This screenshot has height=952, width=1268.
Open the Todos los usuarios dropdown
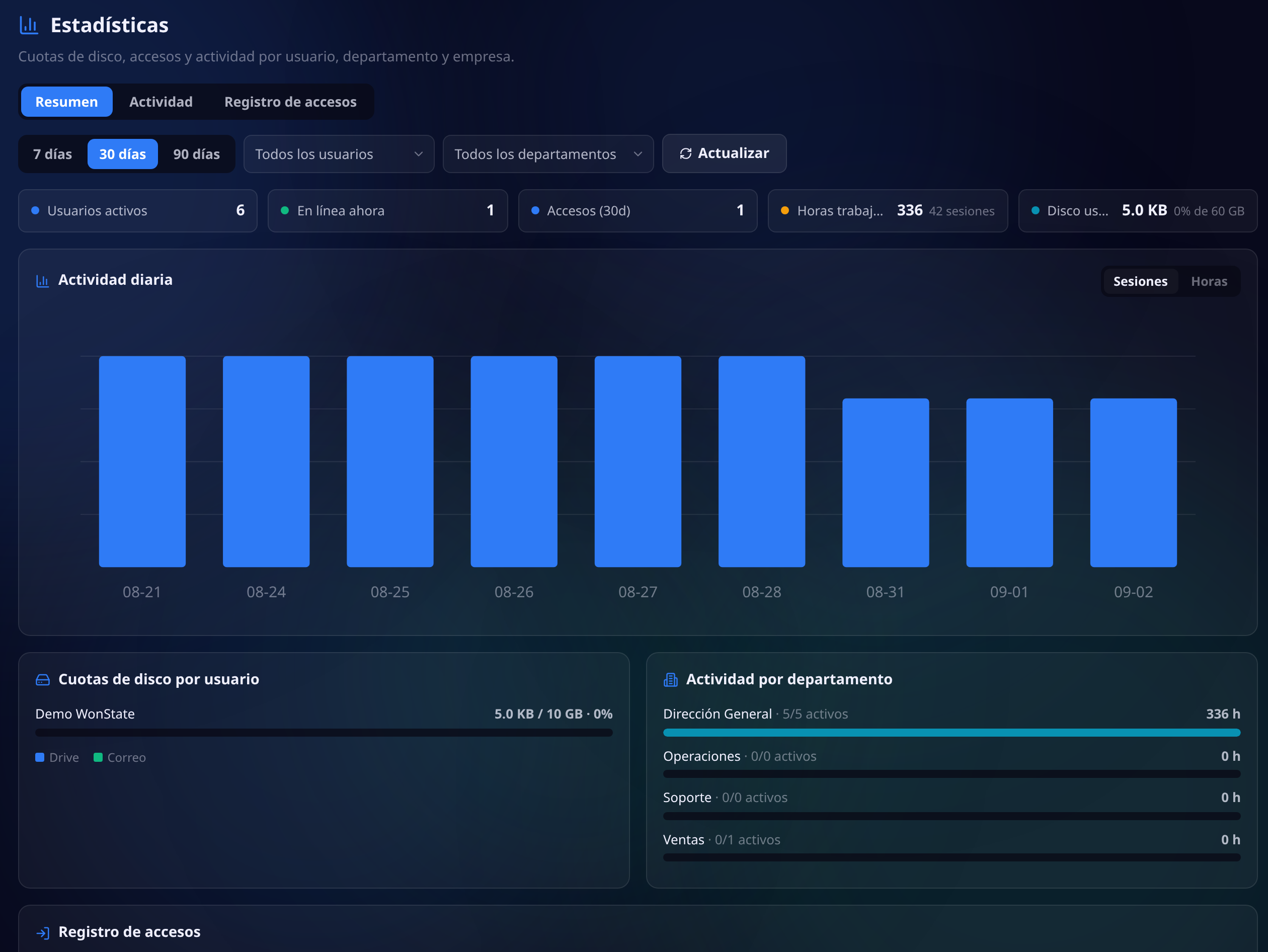click(339, 154)
